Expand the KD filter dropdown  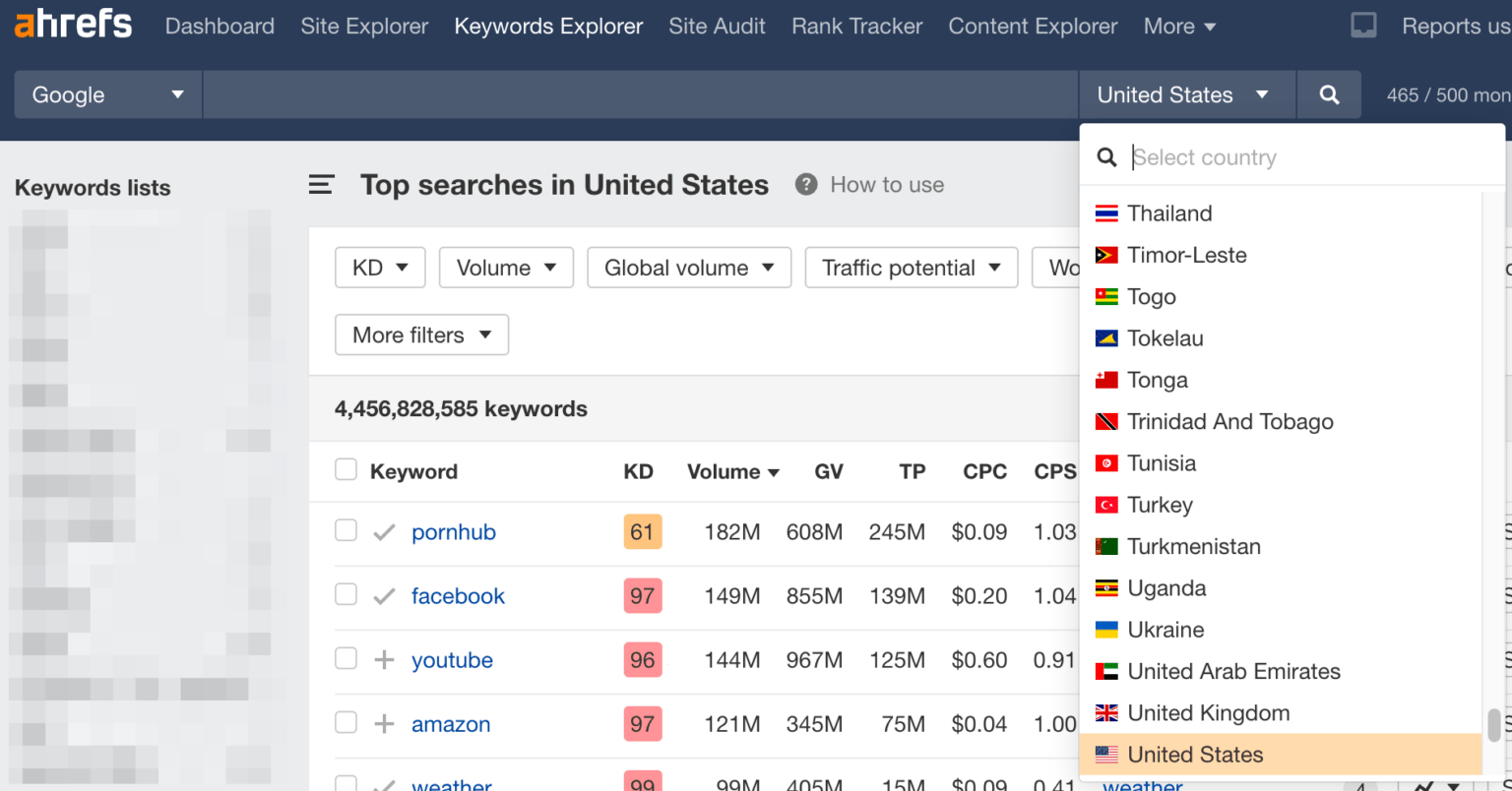click(380, 268)
